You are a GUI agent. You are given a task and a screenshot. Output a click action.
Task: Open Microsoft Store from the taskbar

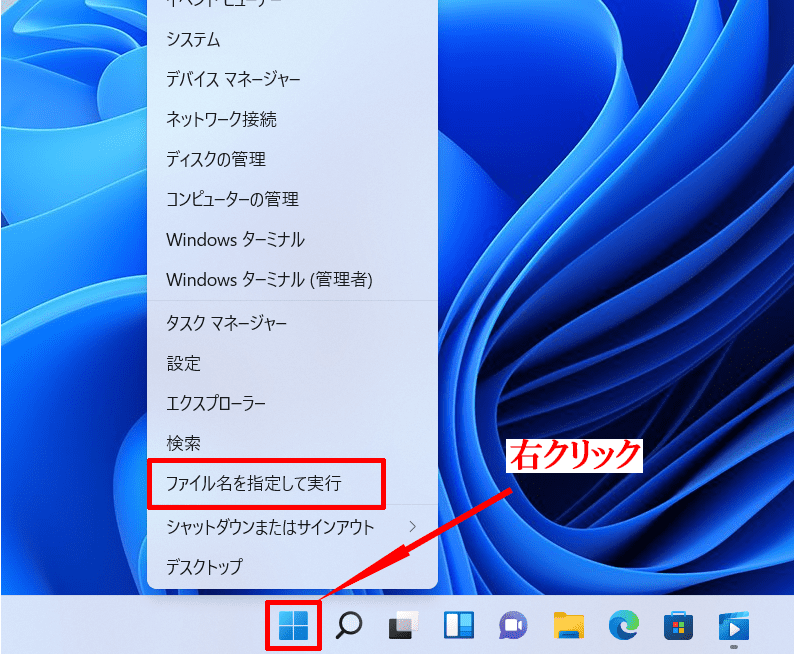tap(679, 626)
